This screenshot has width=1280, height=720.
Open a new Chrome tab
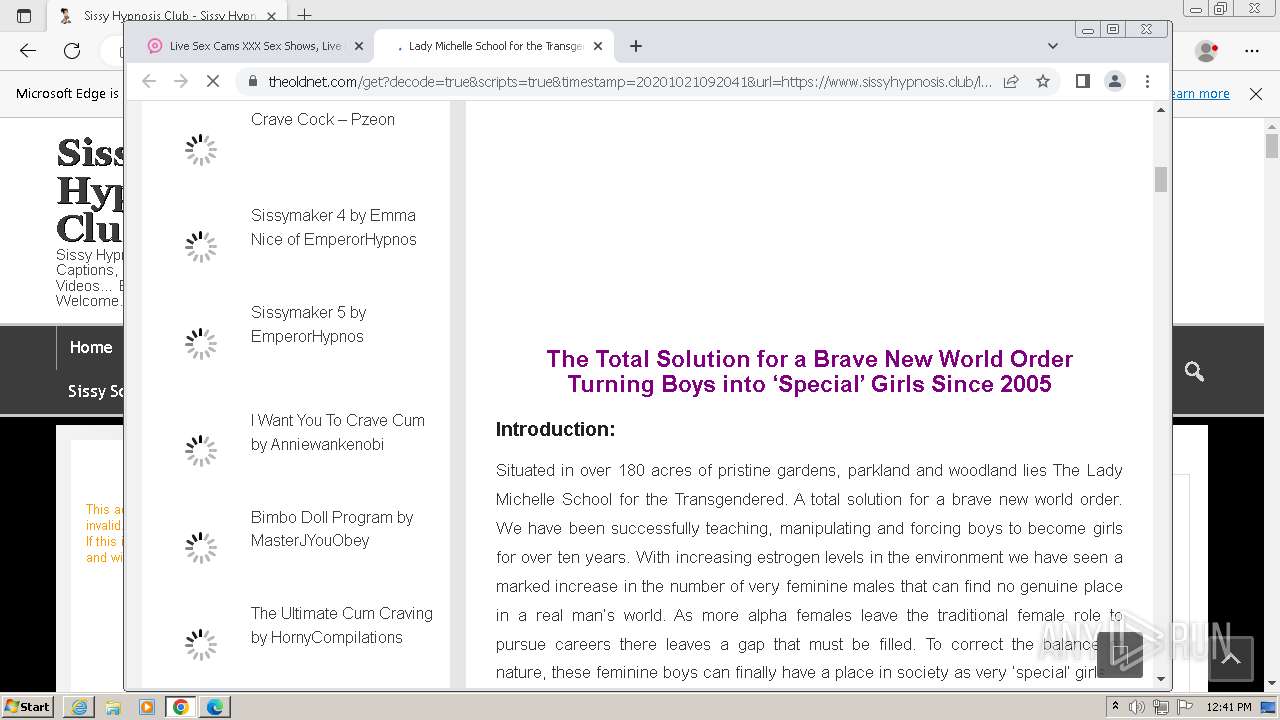(x=636, y=46)
